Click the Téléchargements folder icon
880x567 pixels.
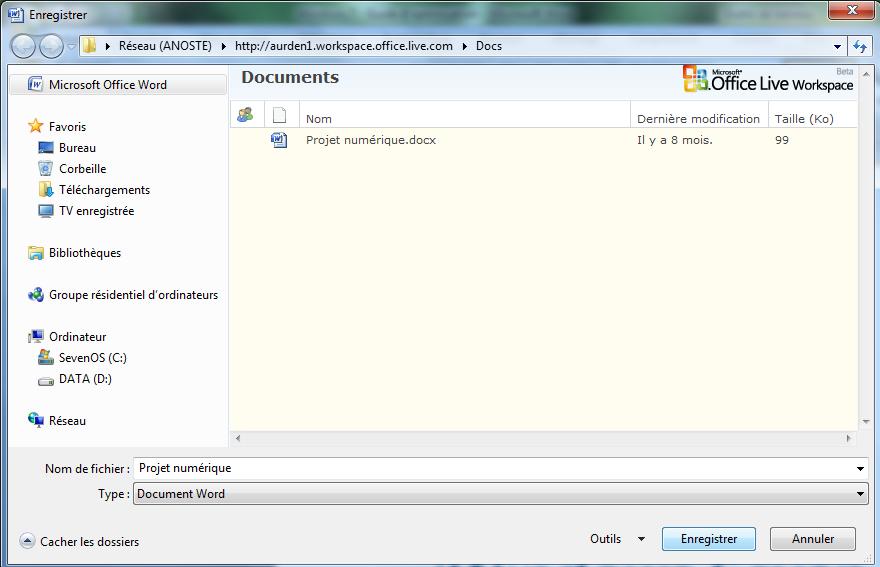tap(45, 189)
